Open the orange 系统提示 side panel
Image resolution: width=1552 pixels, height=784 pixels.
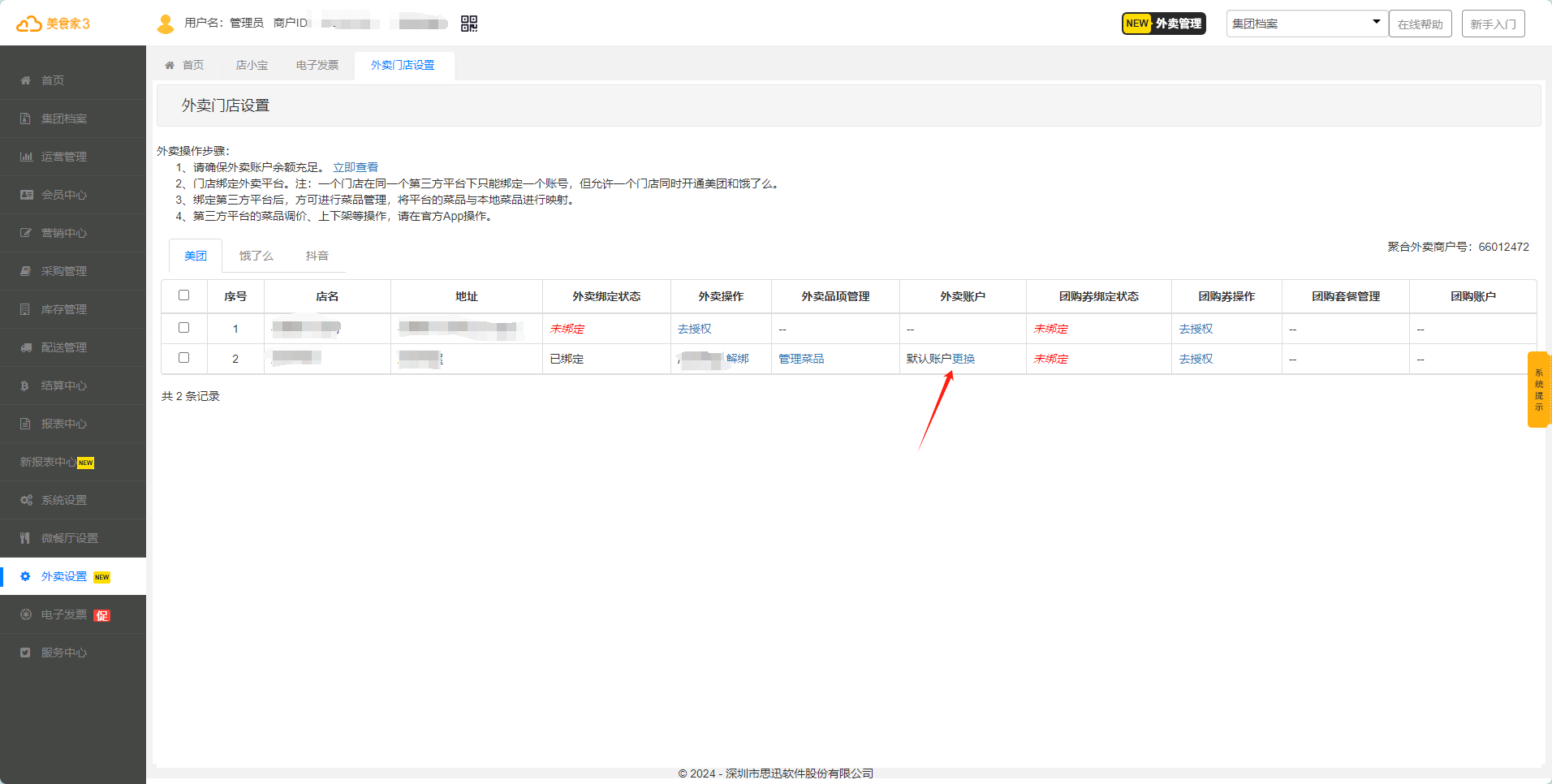(x=1538, y=390)
